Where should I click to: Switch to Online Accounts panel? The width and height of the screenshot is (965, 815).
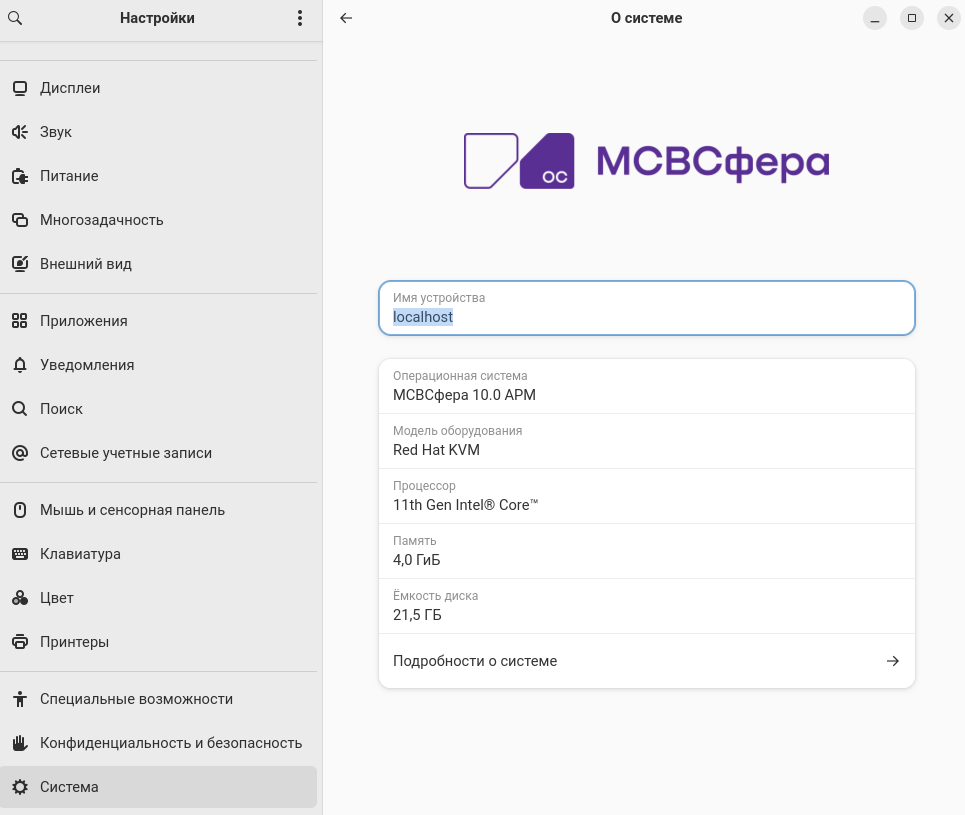point(126,453)
